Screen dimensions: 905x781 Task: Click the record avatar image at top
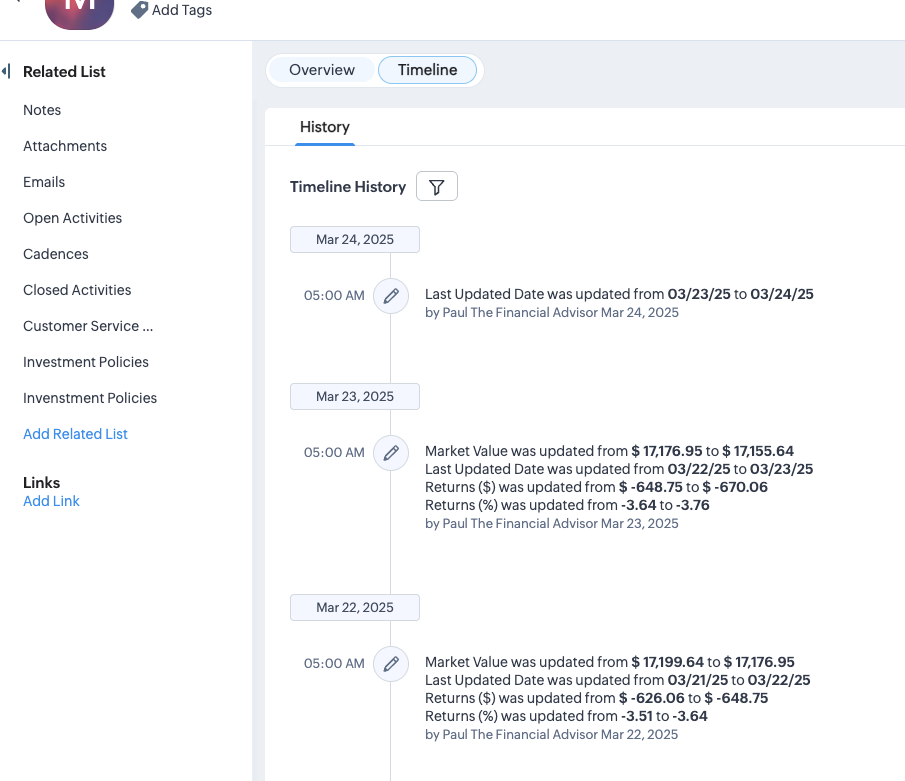tap(79, 10)
